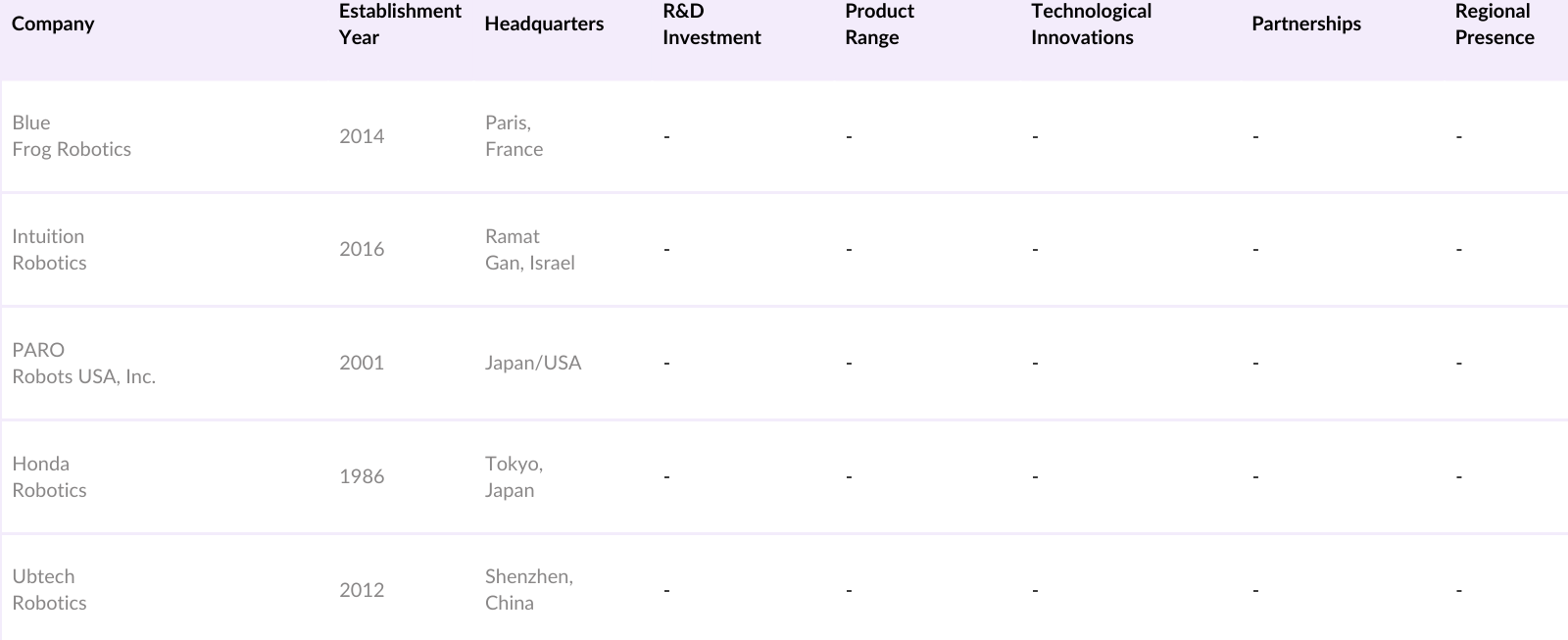The image size is (1568, 640).
Task: Click the Ramat Gan, Israel cell
Action: tap(529, 250)
